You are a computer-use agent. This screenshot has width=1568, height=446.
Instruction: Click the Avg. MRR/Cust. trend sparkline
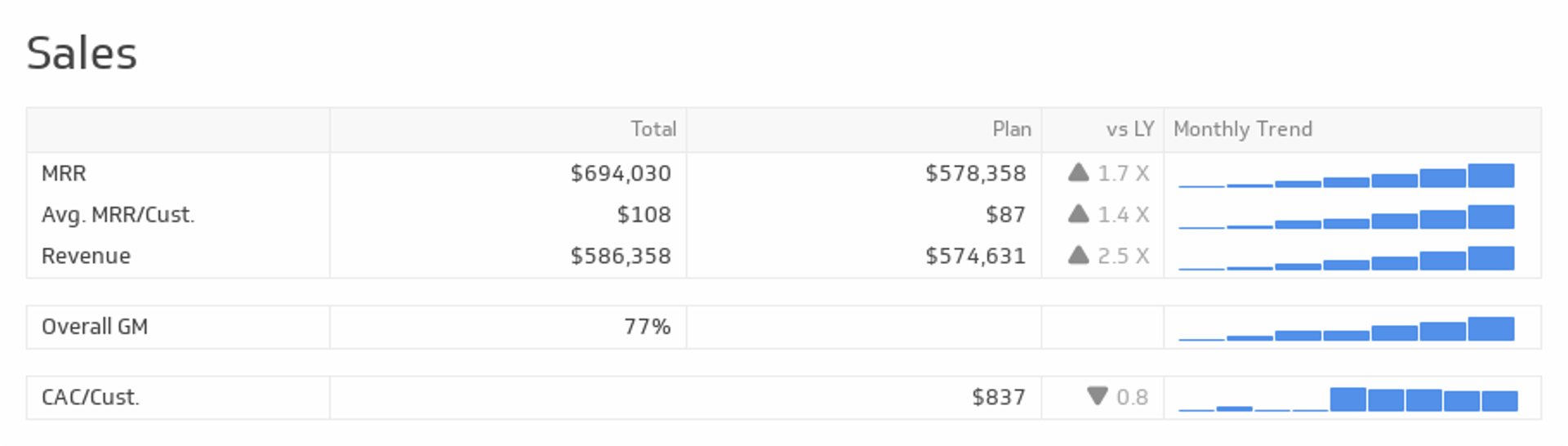point(1346,217)
